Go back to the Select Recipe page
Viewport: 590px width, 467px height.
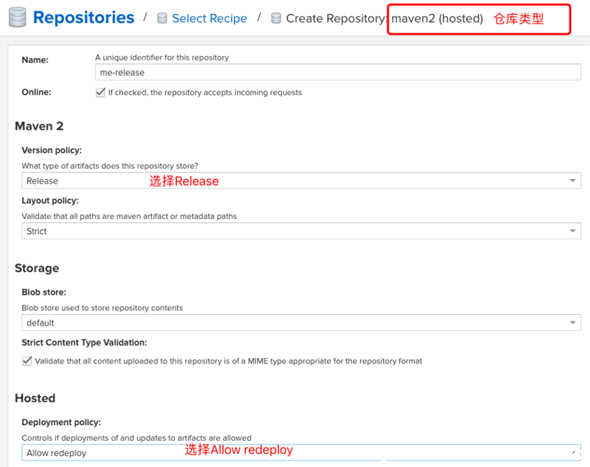(x=209, y=18)
